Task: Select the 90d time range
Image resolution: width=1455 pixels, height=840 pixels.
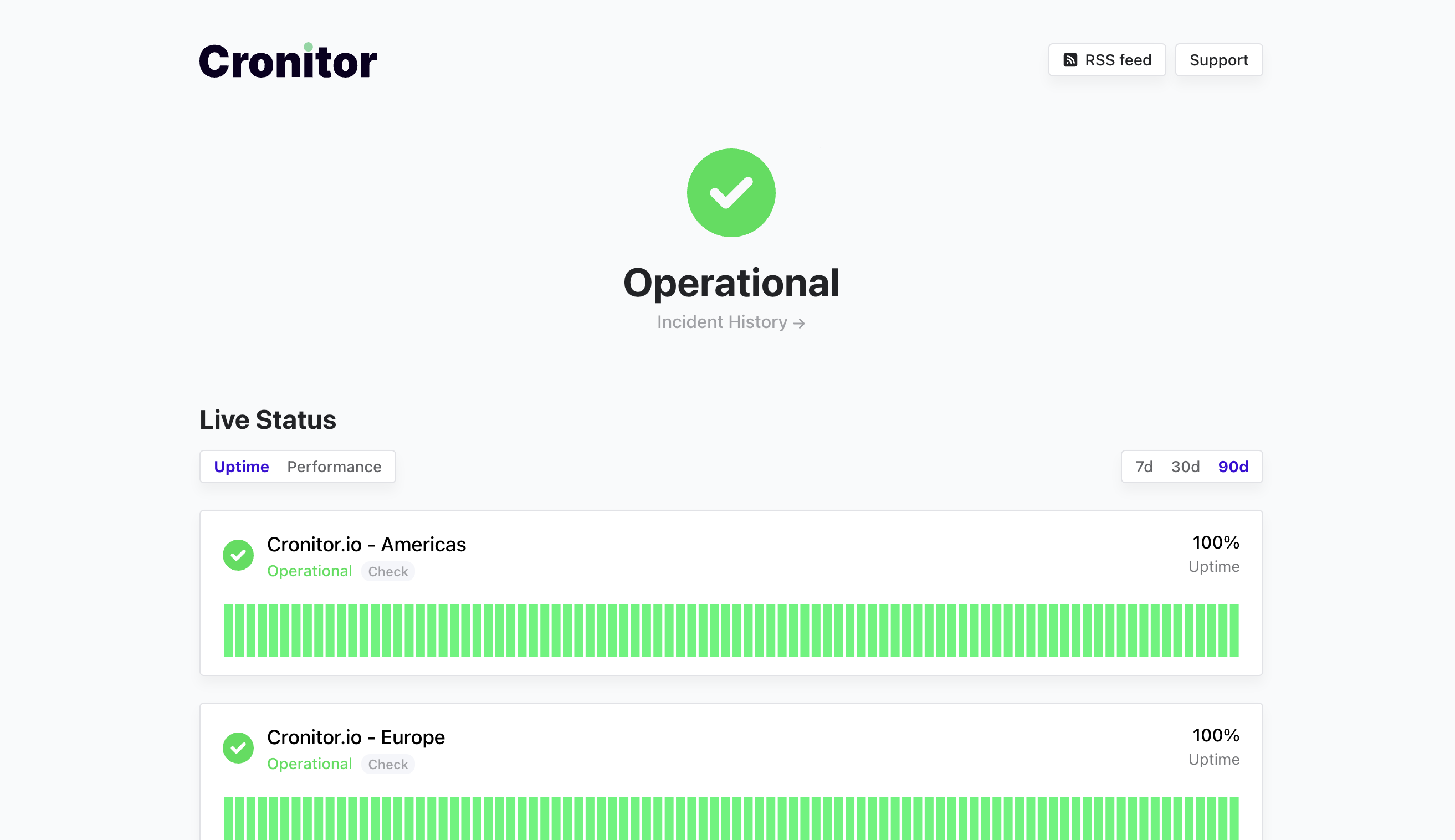Action: 1233,467
